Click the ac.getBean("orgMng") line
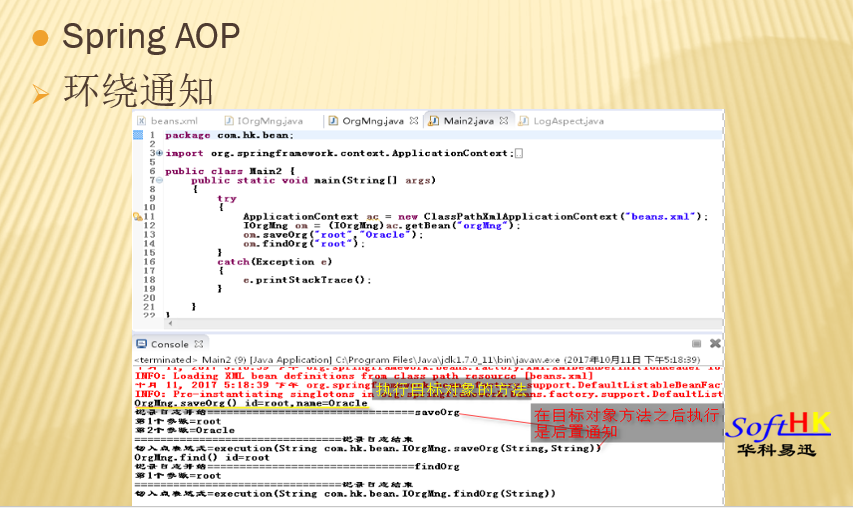Viewport: 853px width, 508px height. (381, 225)
